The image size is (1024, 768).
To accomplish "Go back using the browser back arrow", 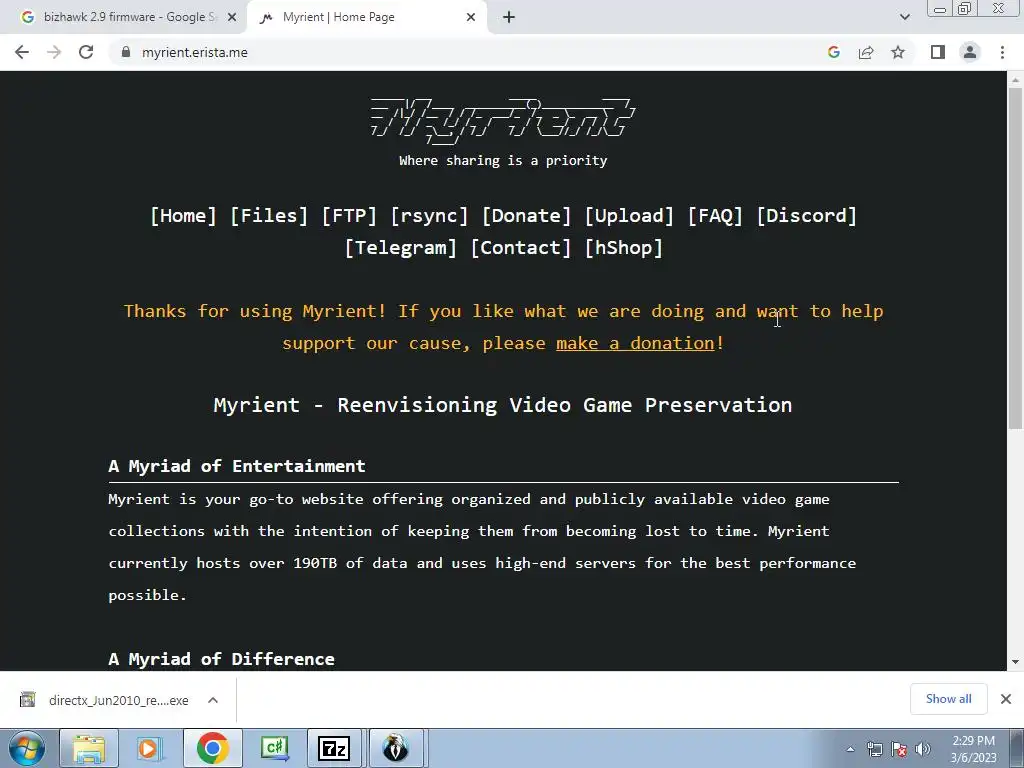I will pos(22,52).
